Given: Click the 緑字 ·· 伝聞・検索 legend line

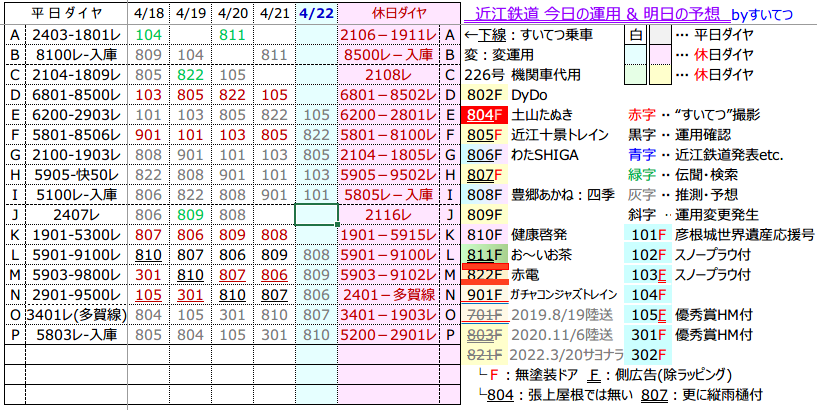Looking at the screenshot, I should 683,175.
